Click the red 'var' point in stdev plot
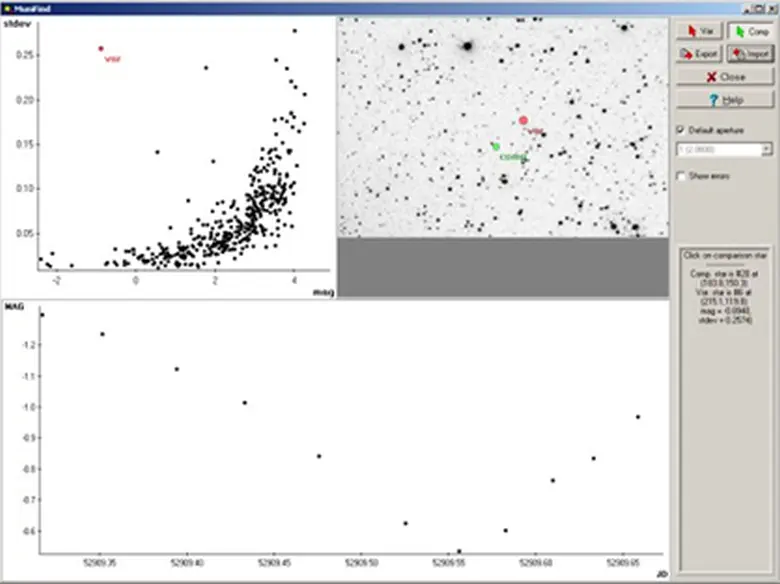 [x=100, y=48]
